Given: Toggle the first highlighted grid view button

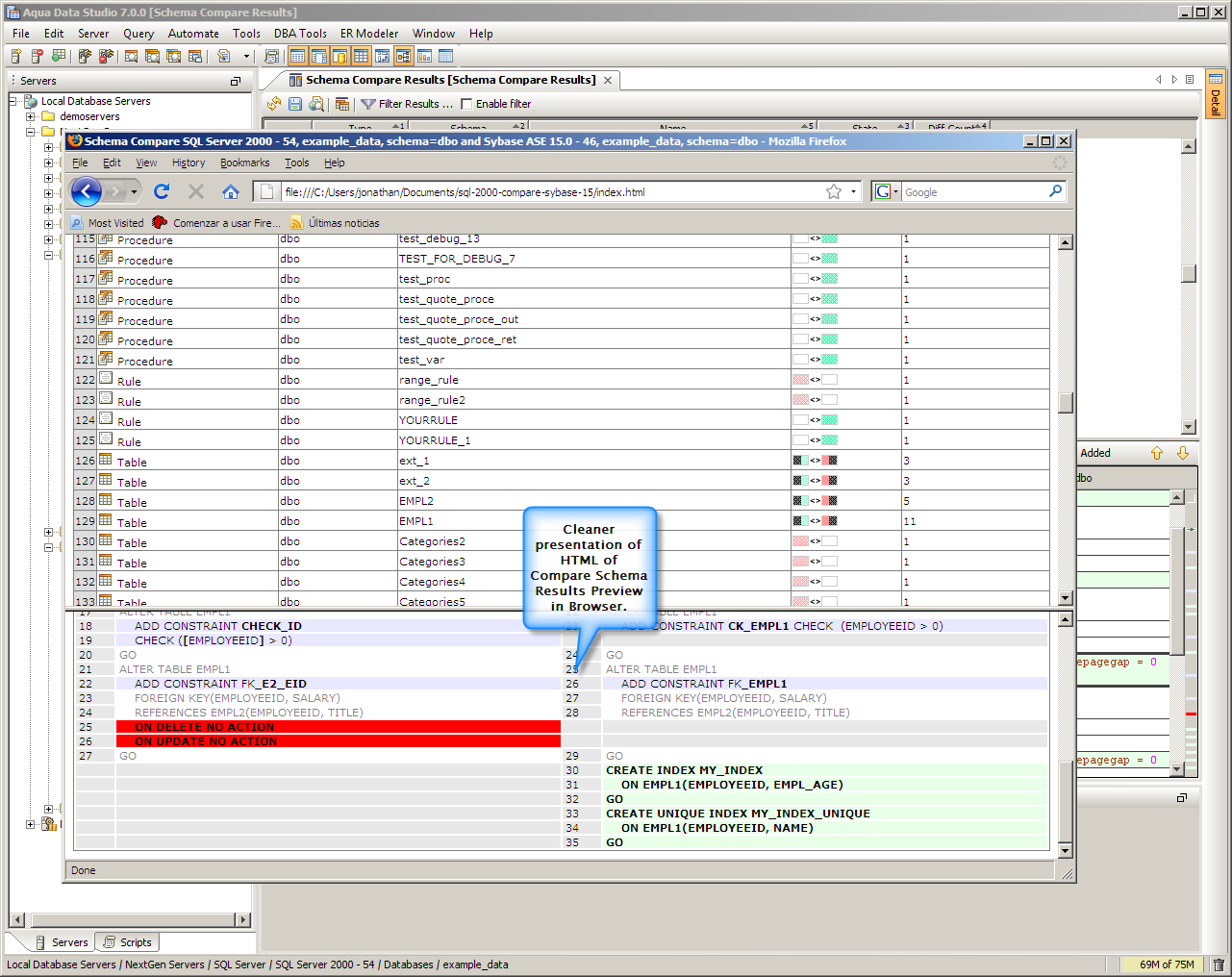Looking at the screenshot, I should pos(297,57).
